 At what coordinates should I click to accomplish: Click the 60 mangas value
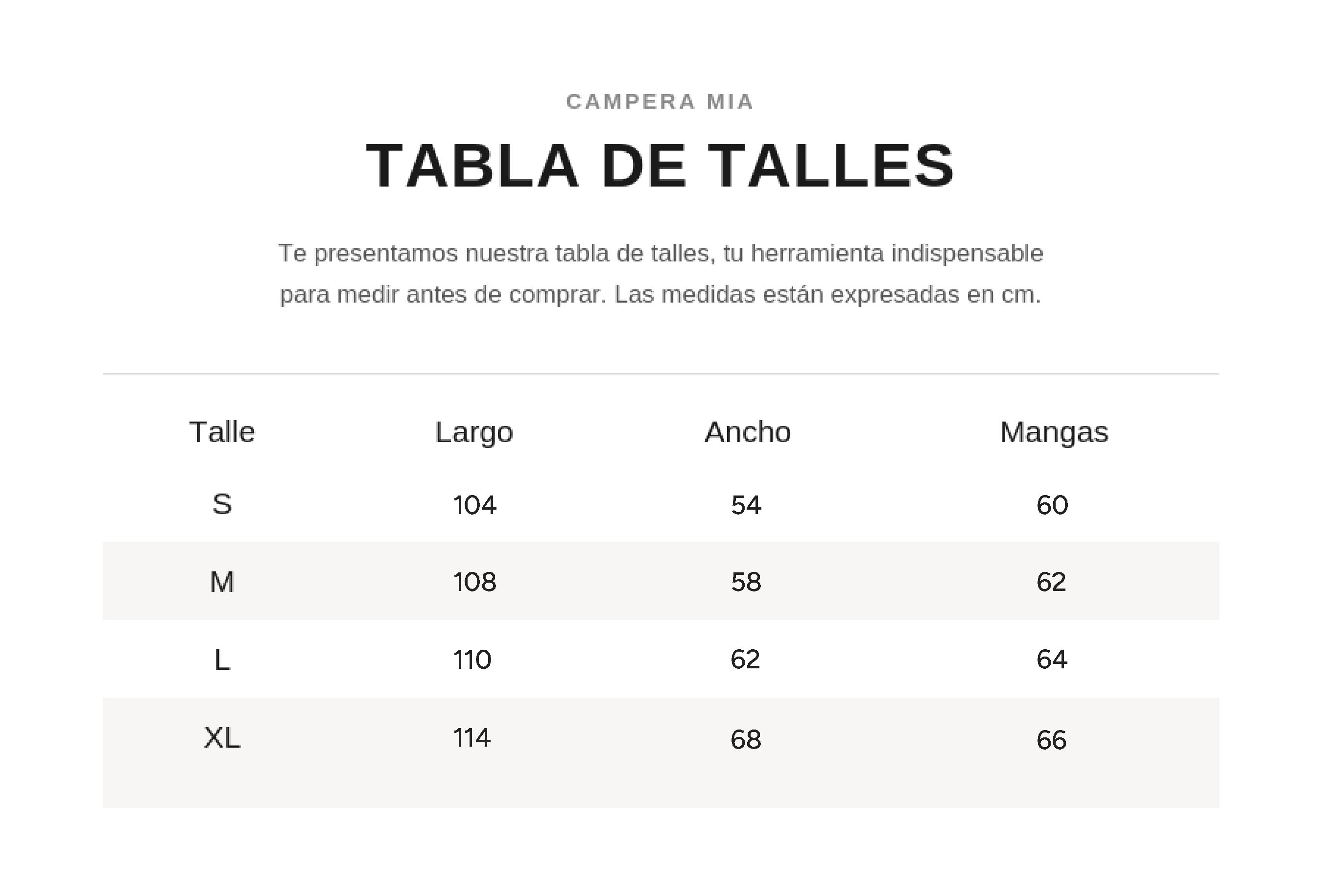[1052, 505]
